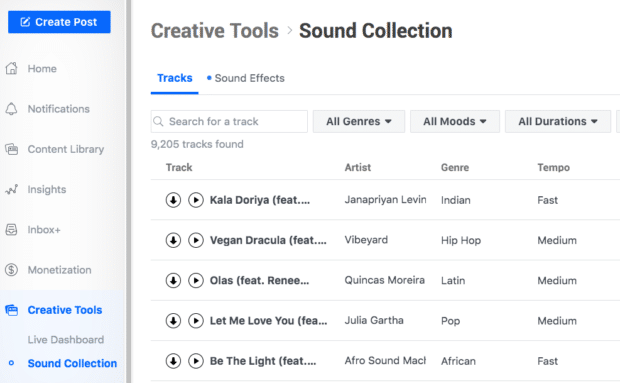Screen dimensions: 620x383
Task: Click the Hip Hop genre cell
Action: coord(461,240)
